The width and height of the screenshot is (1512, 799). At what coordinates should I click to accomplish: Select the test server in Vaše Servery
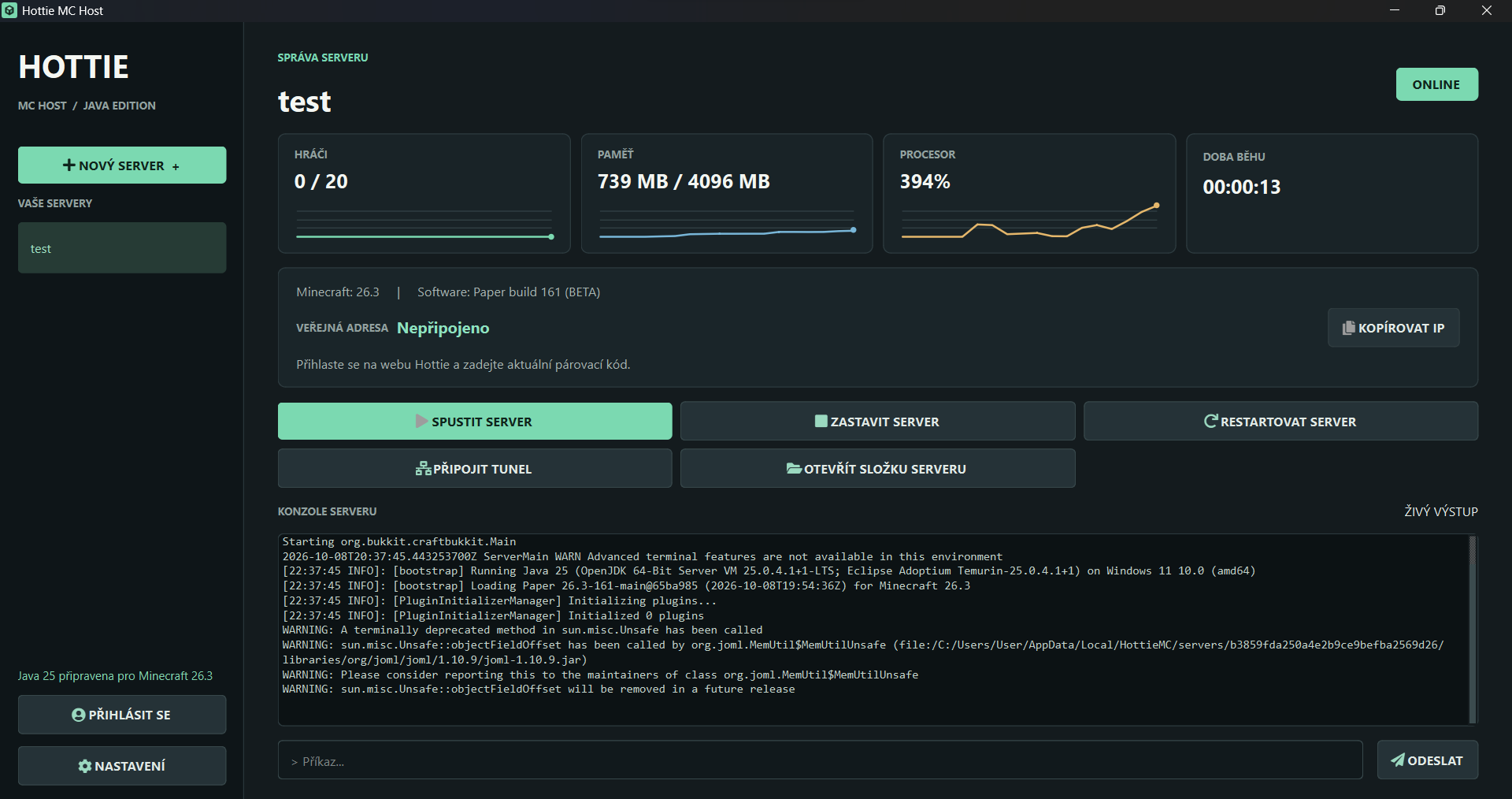click(122, 248)
